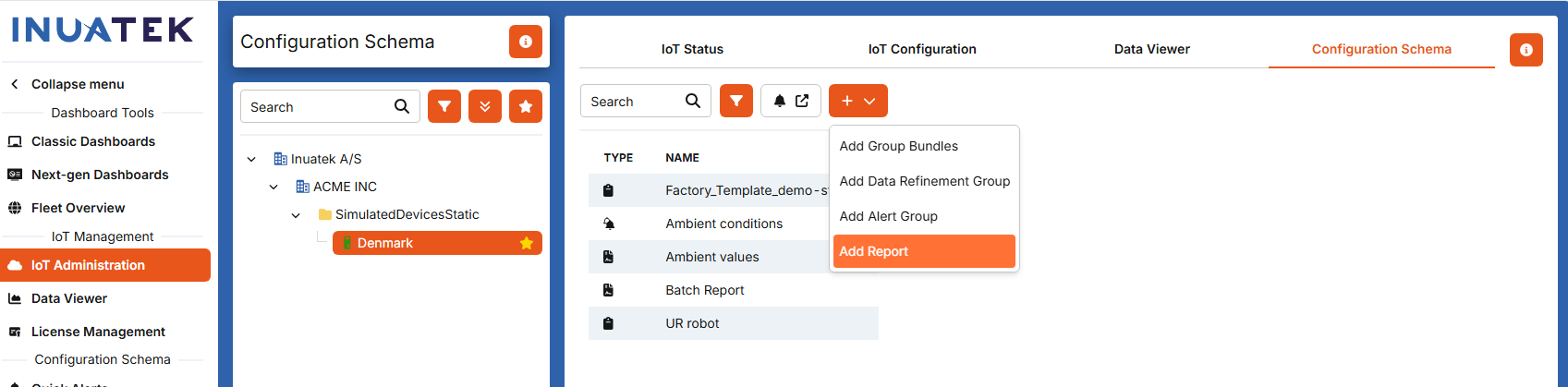Open the UR robot row

click(733, 323)
